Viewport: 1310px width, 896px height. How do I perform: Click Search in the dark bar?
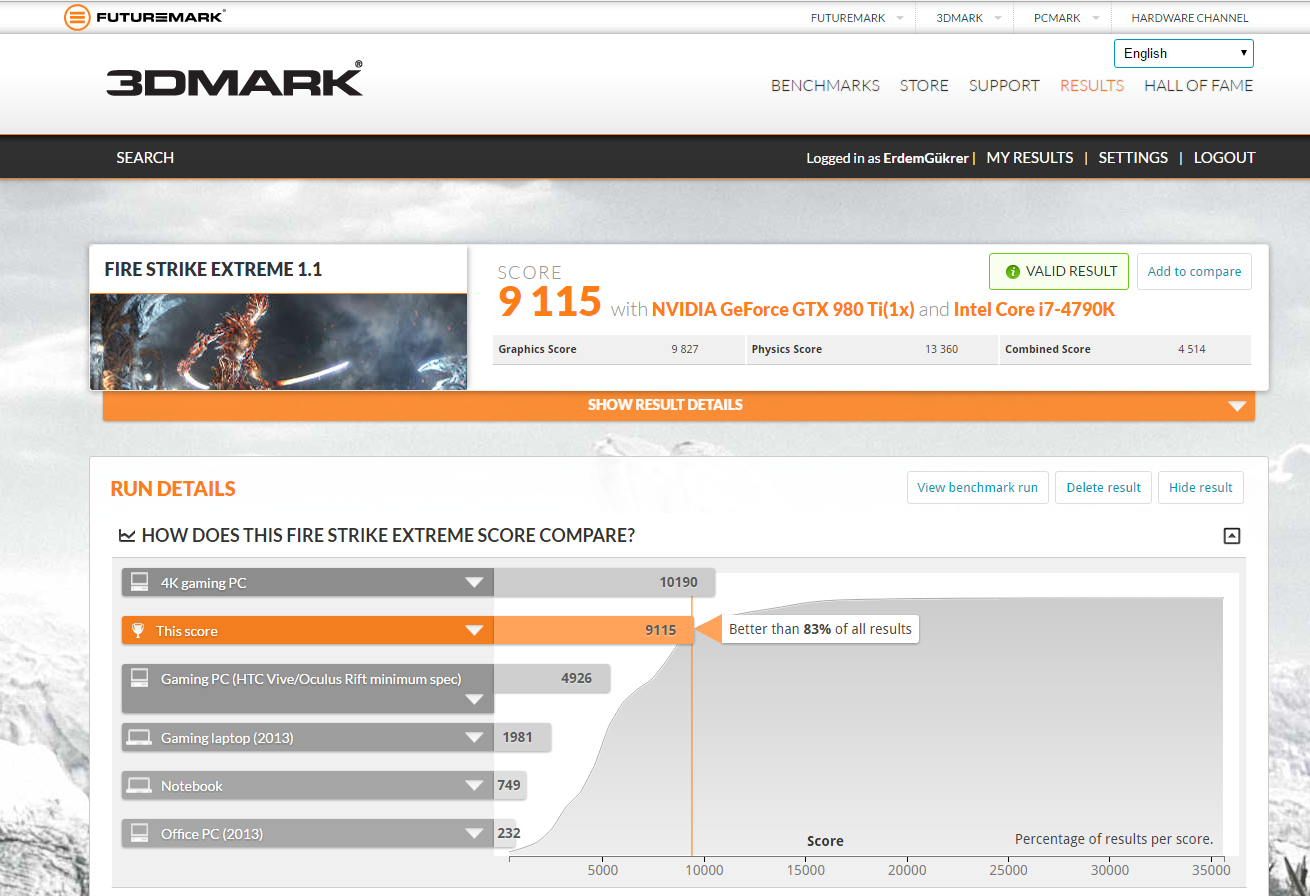tap(145, 158)
